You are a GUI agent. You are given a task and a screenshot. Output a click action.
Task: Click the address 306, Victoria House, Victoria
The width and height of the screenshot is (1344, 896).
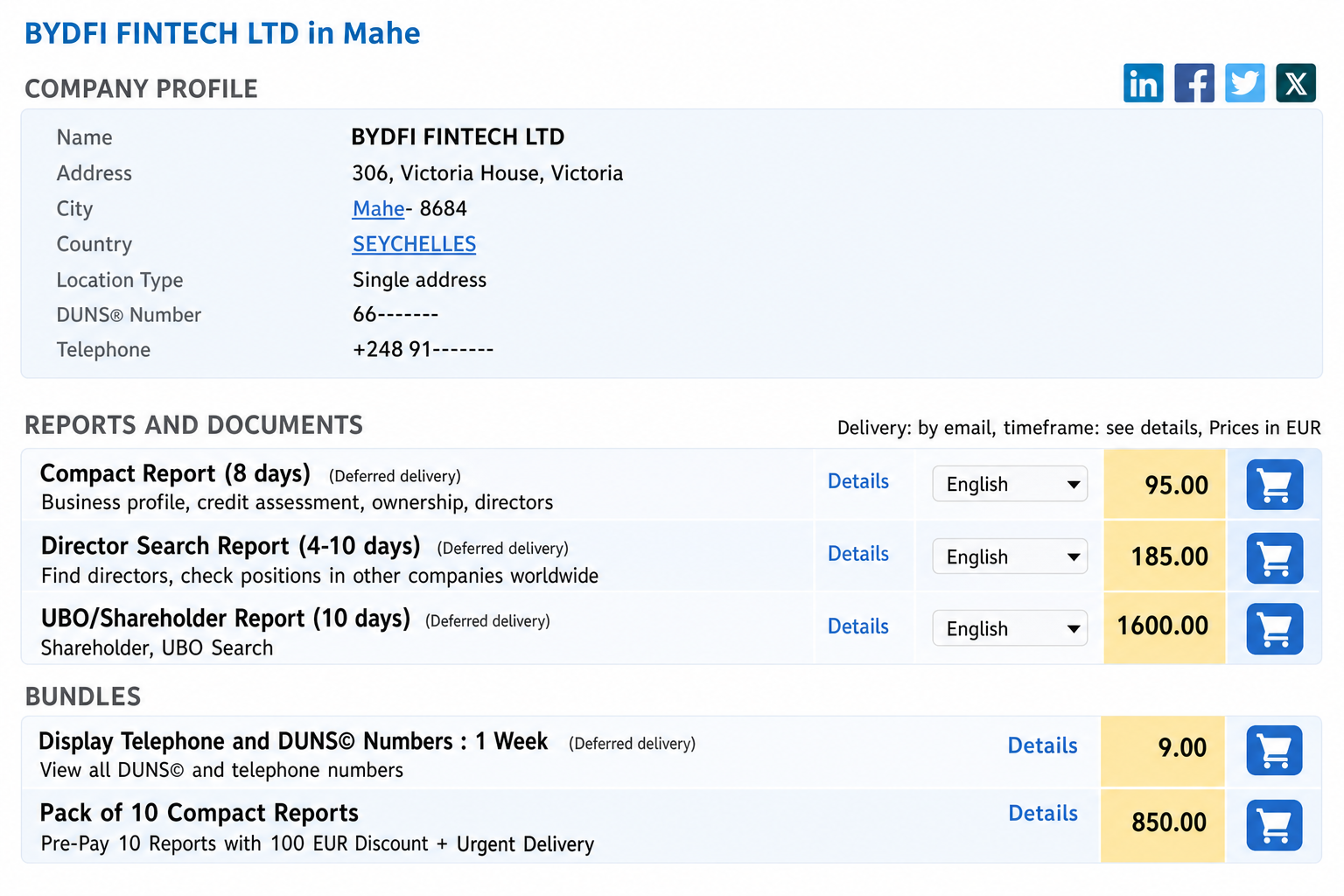click(487, 173)
